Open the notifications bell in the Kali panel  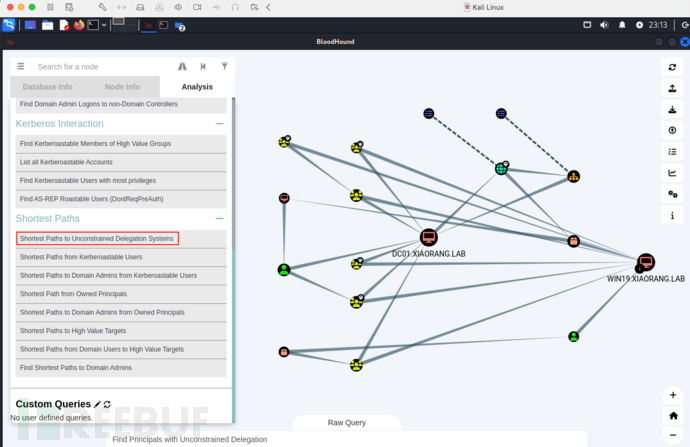[x=622, y=25]
